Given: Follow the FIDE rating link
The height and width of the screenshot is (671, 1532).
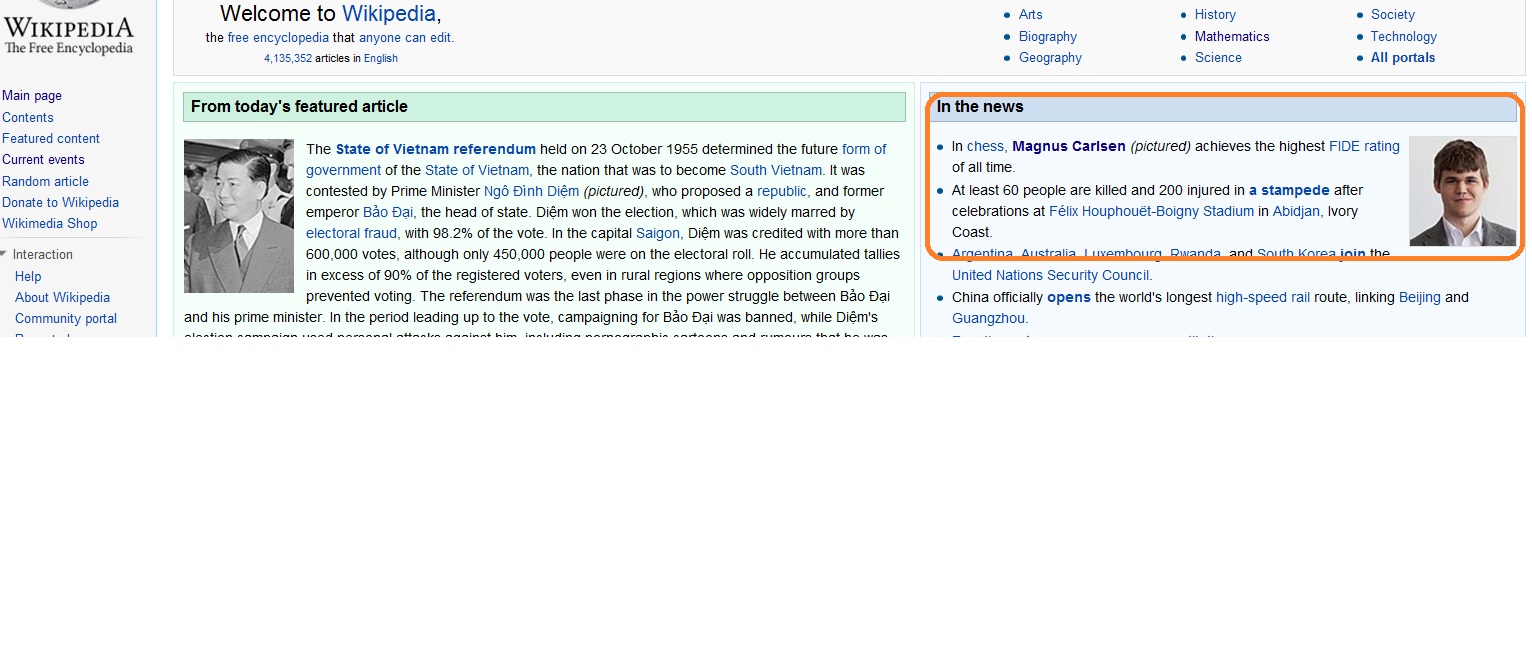Looking at the screenshot, I should pyautogui.click(x=1363, y=146).
